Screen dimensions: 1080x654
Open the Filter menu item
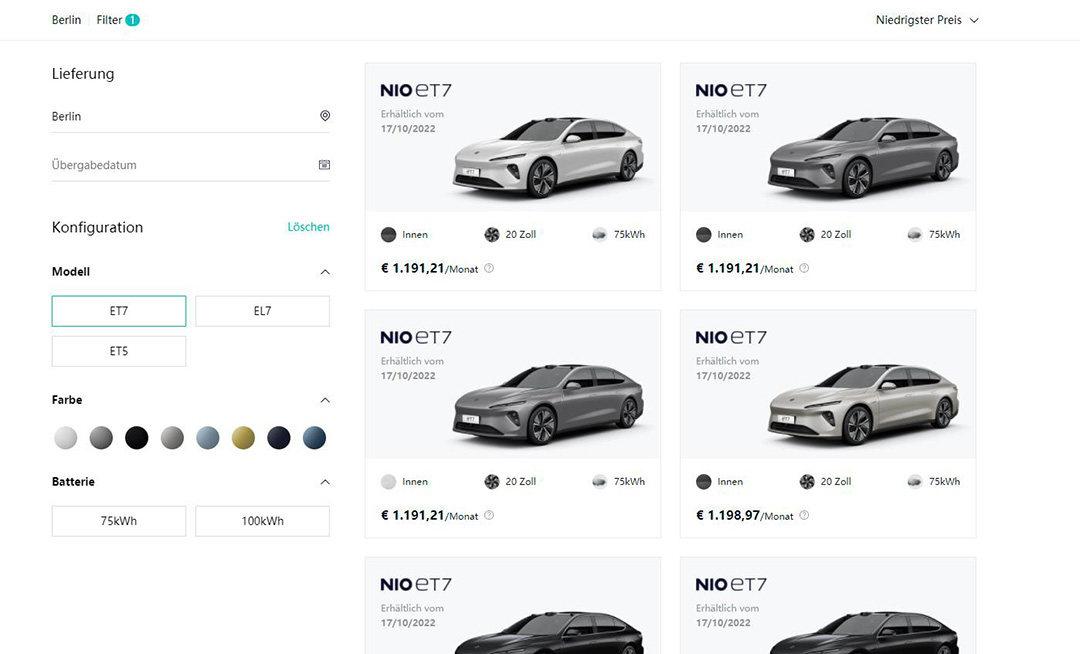click(x=109, y=20)
